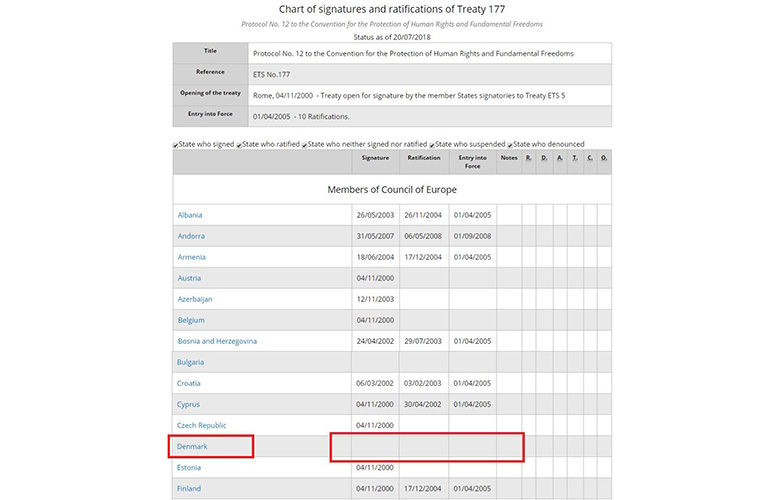Click Finland's ratification date 17/12/2004

[422, 489]
